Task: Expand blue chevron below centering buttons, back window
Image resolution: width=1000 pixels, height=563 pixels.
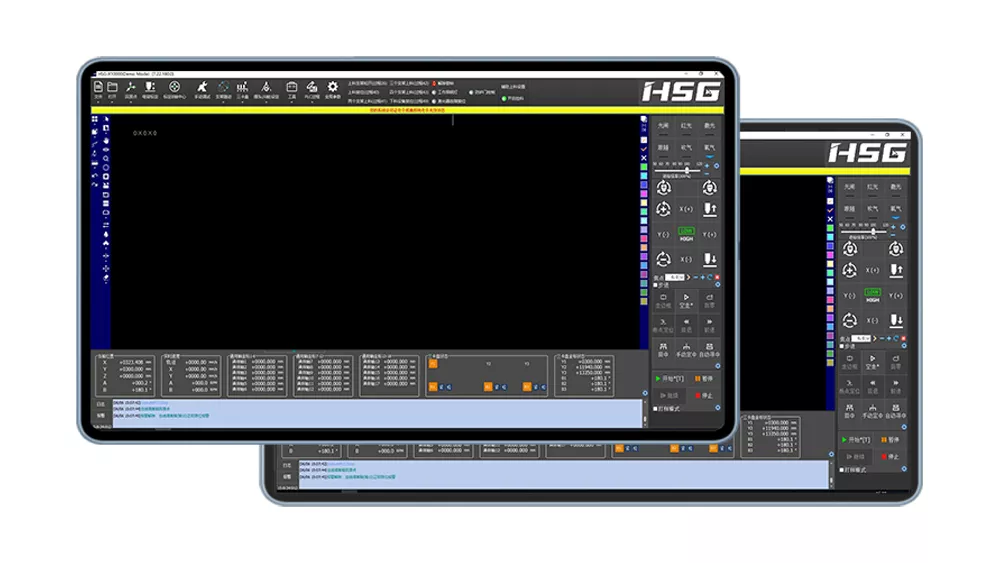Action: [904, 427]
